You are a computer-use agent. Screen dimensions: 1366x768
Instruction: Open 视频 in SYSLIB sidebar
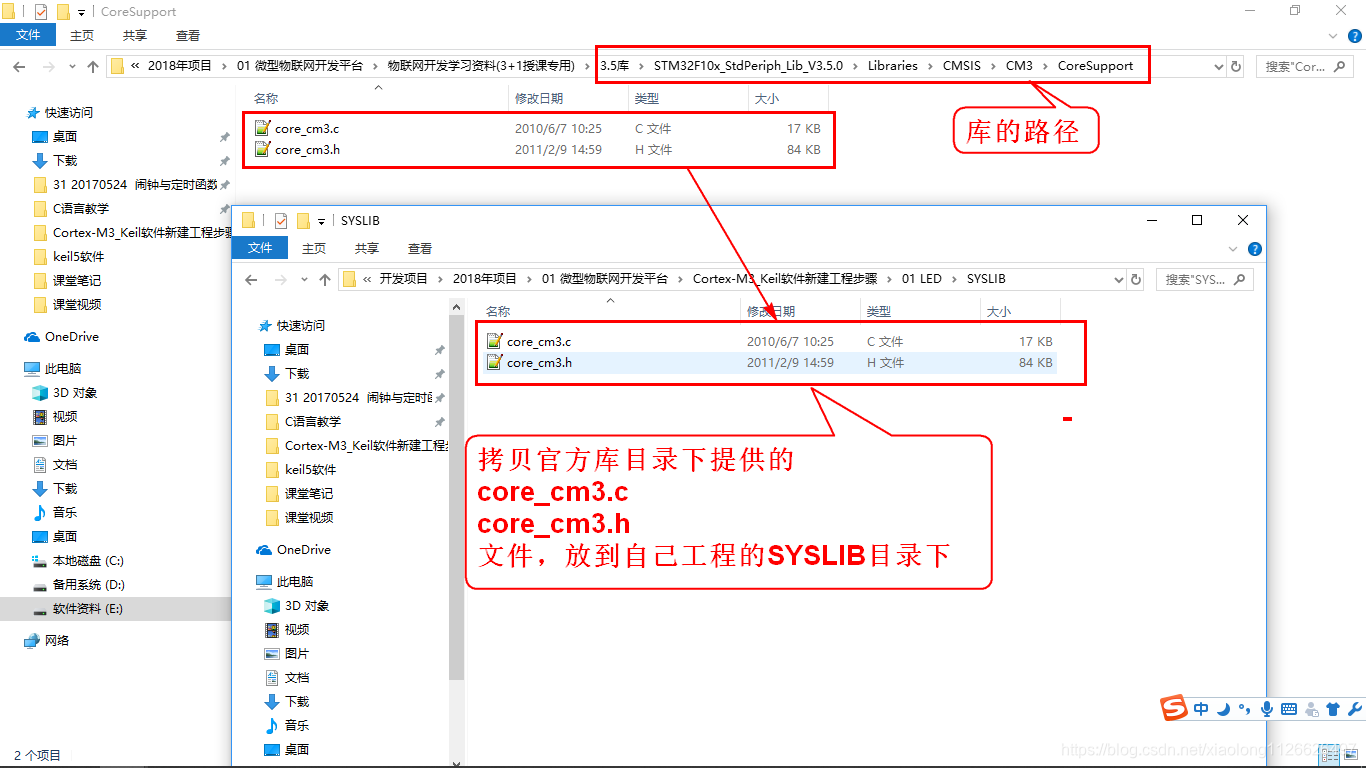point(297,630)
